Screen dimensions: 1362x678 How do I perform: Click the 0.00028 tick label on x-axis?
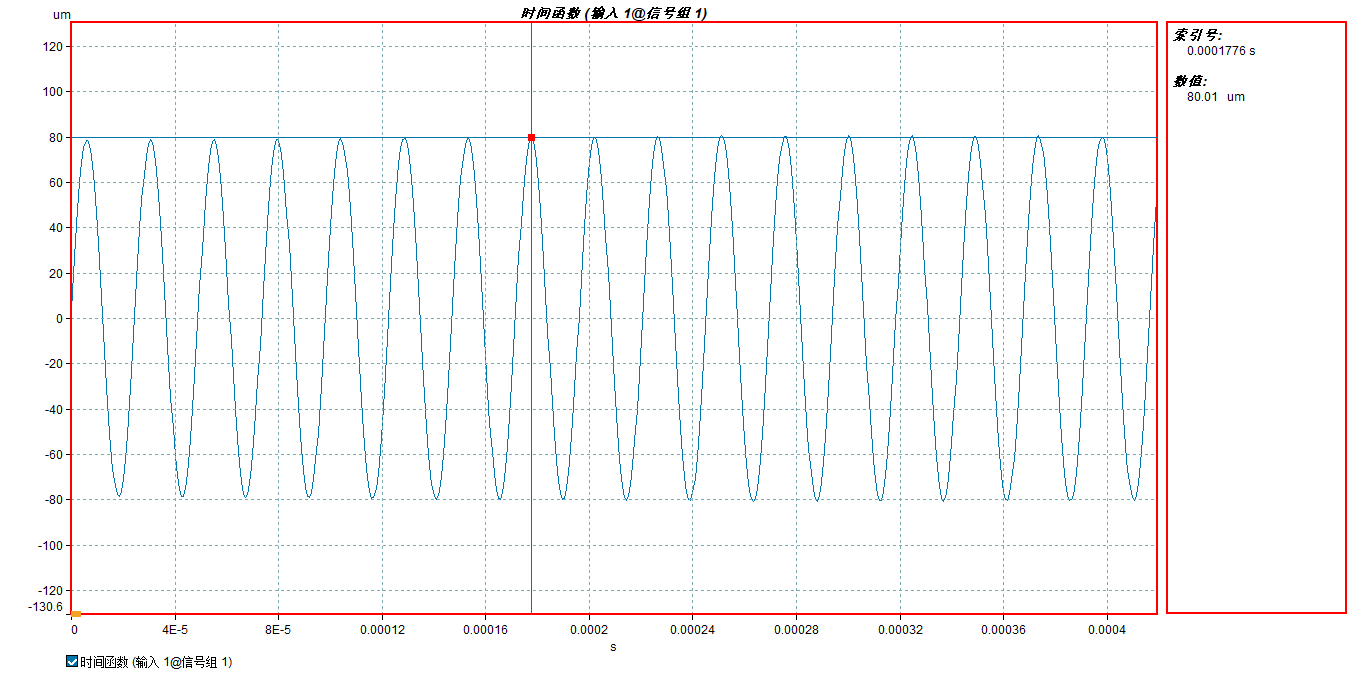(x=796, y=630)
